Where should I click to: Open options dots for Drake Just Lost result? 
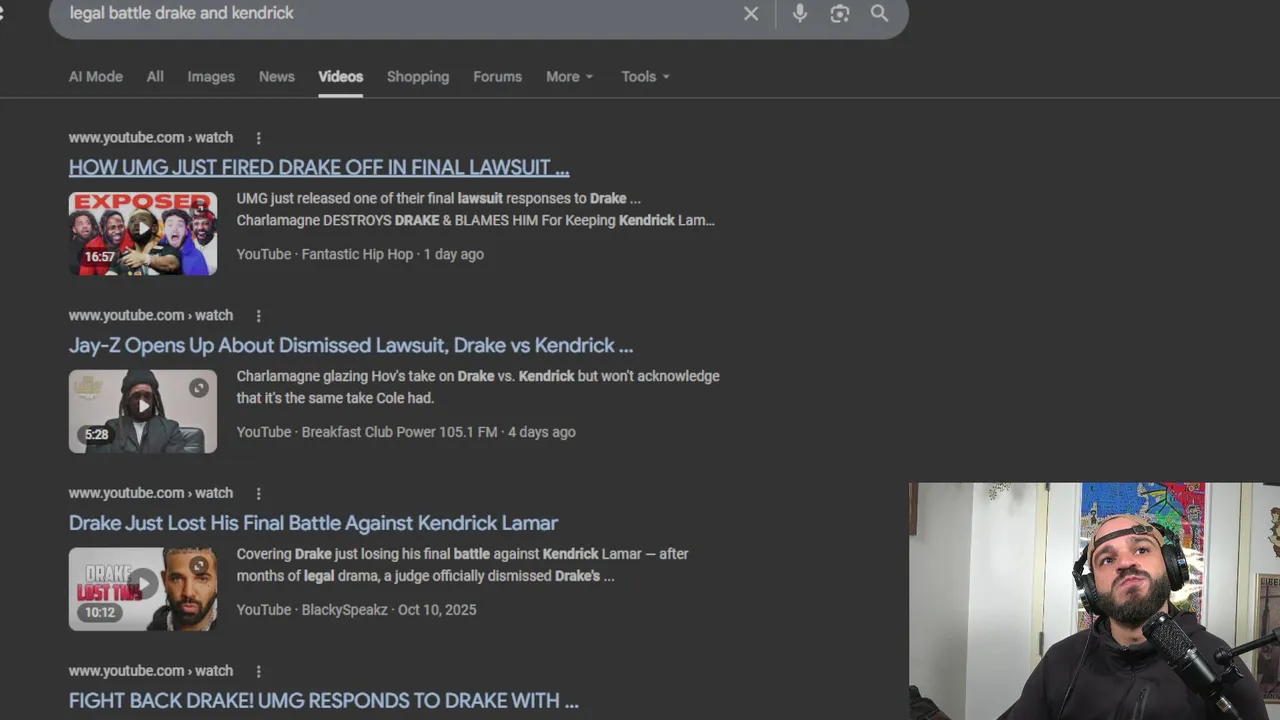[258, 494]
